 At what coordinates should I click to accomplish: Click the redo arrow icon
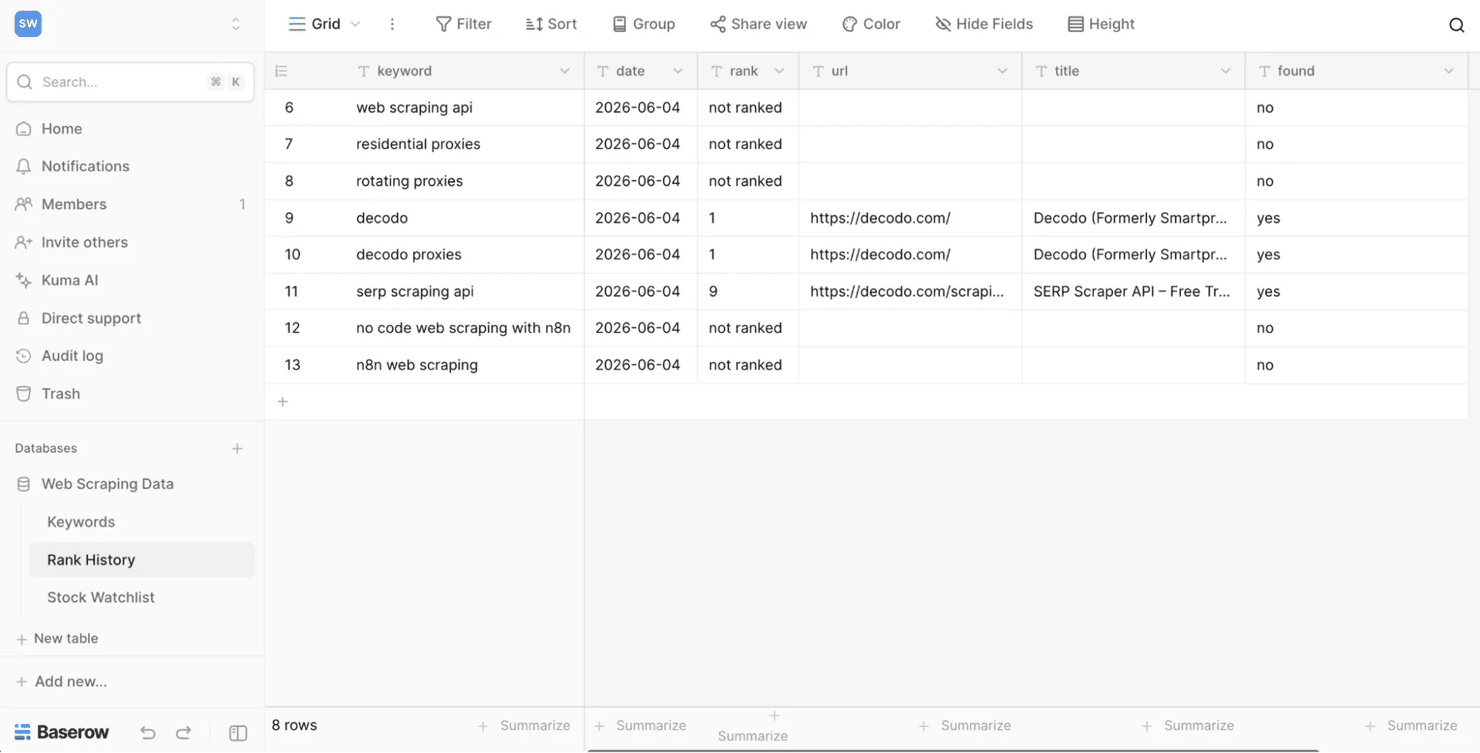(x=183, y=733)
